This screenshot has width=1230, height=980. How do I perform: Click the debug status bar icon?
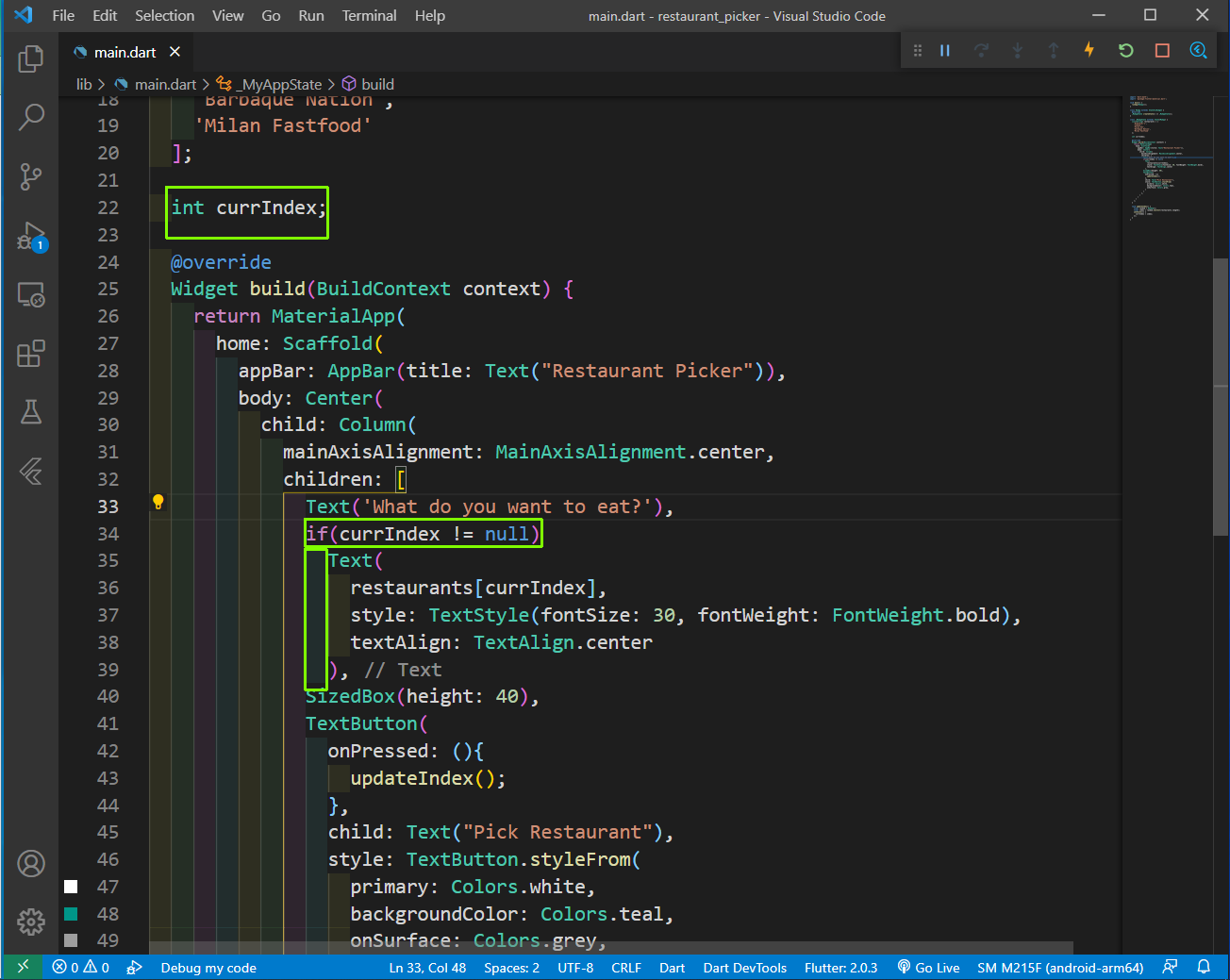point(134,968)
